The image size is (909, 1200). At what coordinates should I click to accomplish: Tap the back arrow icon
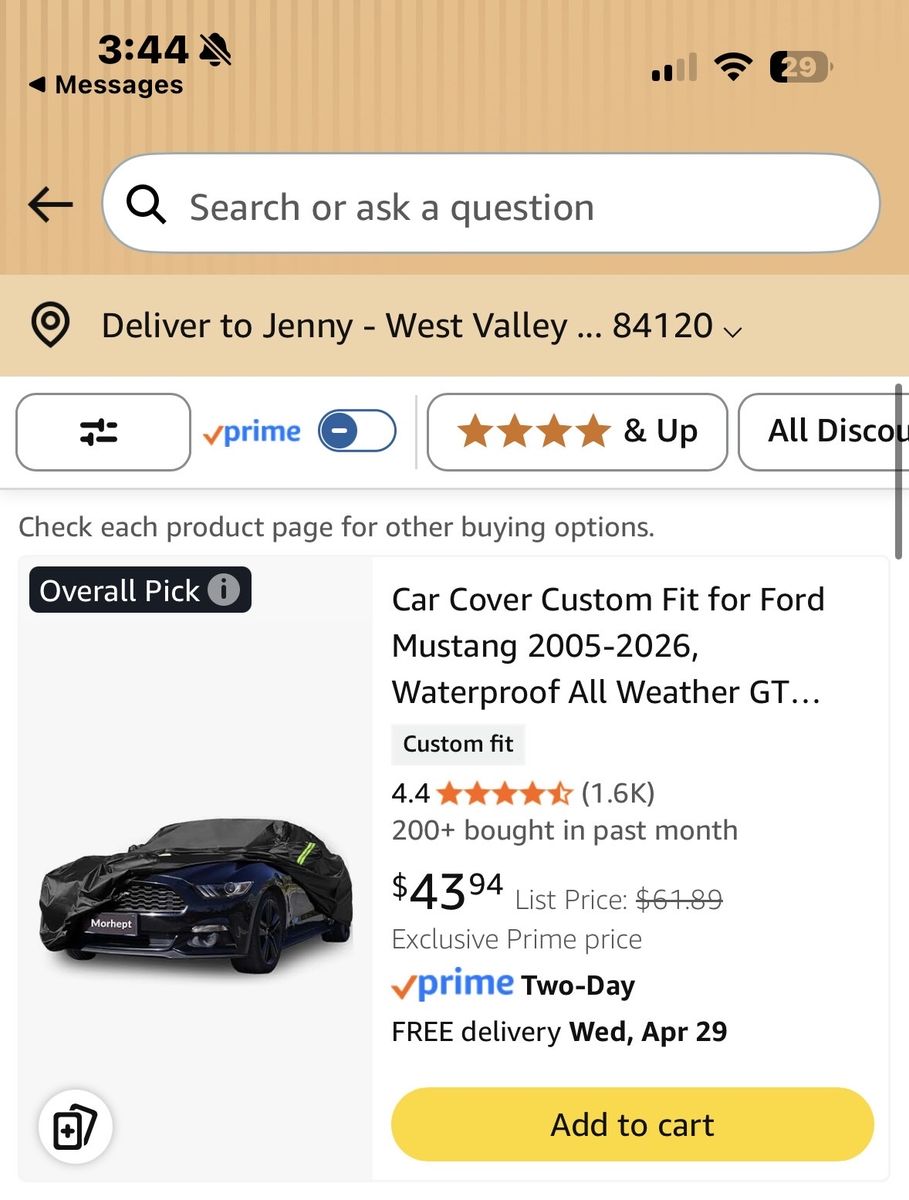(51, 205)
